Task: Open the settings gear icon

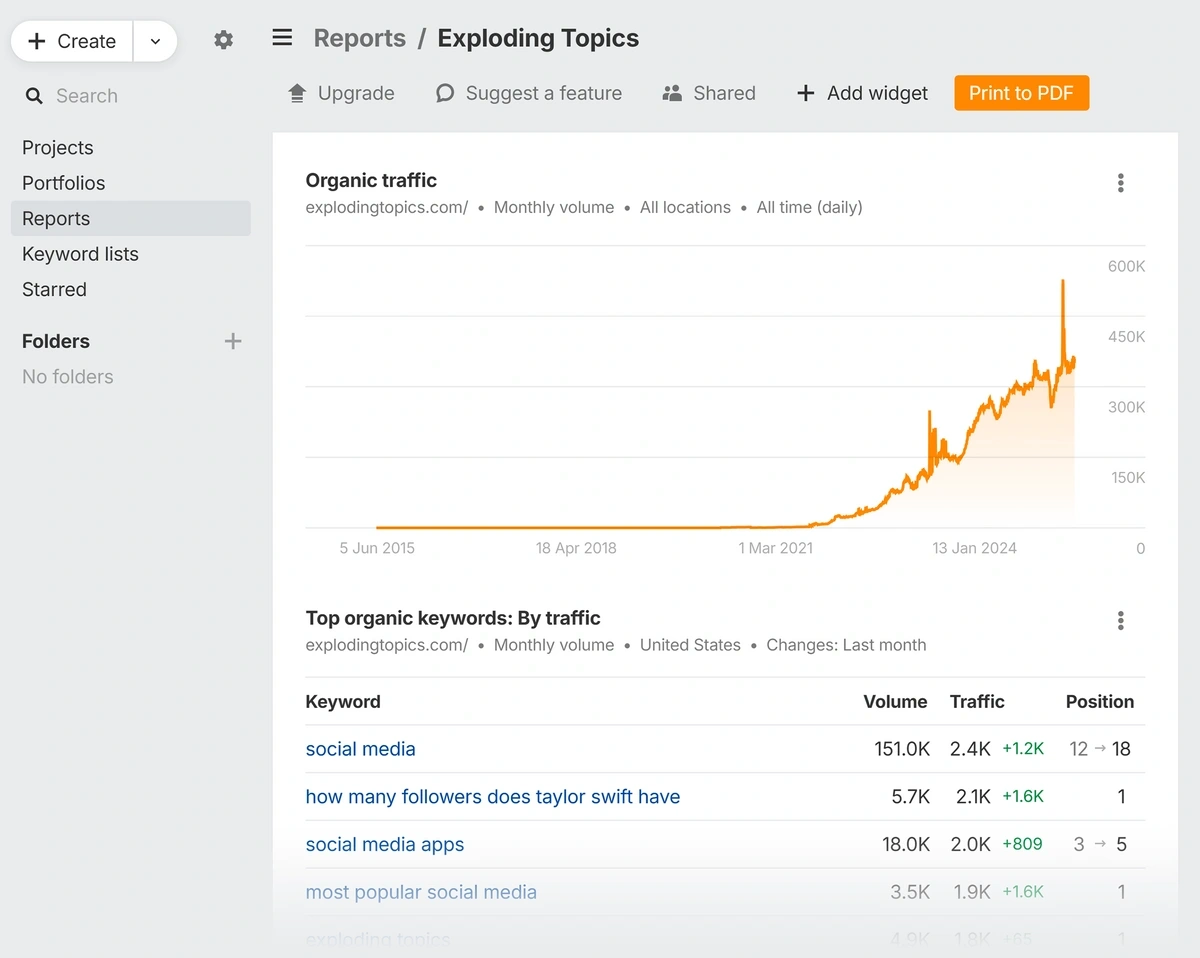Action: (223, 40)
